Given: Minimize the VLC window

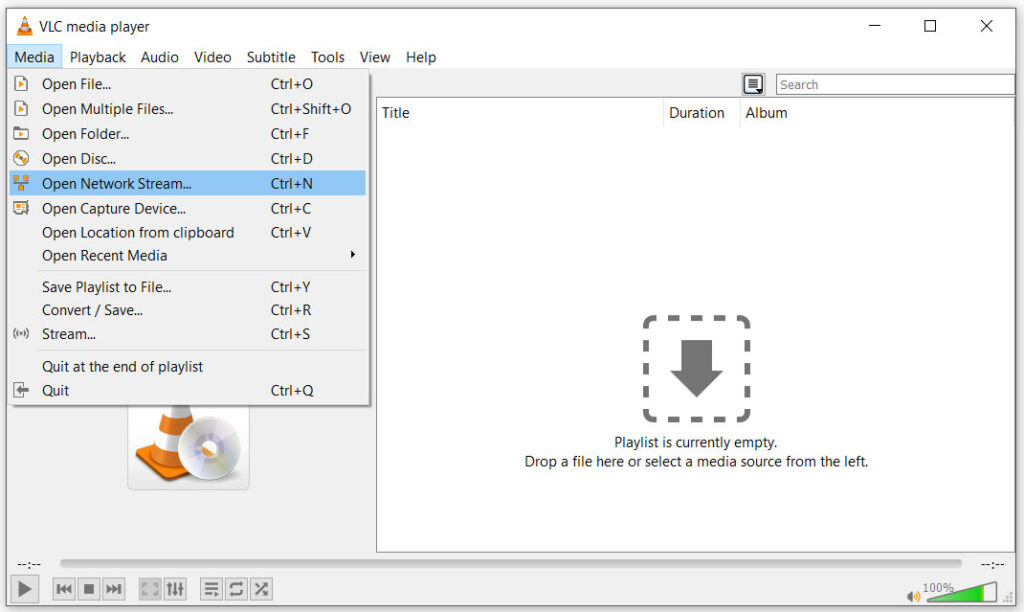Looking at the screenshot, I should tap(874, 25).
